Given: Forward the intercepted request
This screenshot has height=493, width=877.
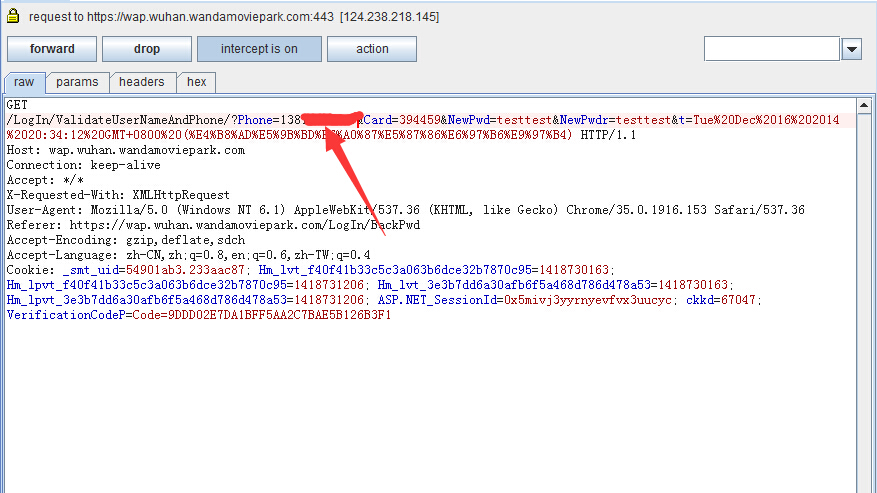Looking at the screenshot, I should tap(52, 49).
